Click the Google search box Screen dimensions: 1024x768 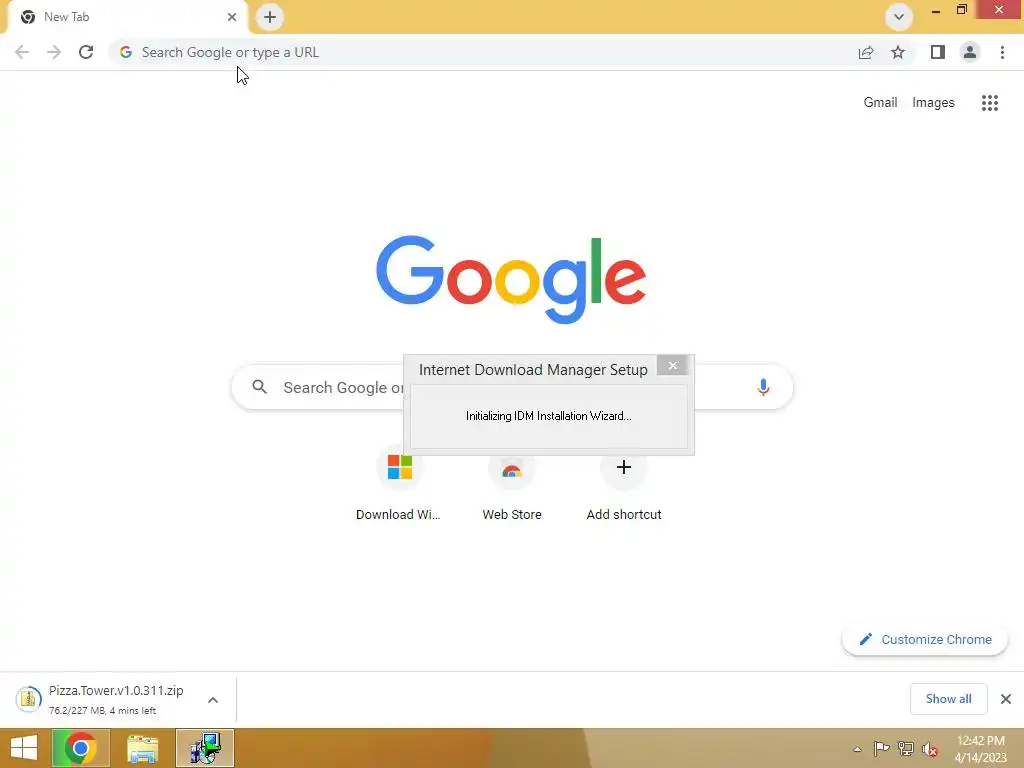click(x=512, y=387)
